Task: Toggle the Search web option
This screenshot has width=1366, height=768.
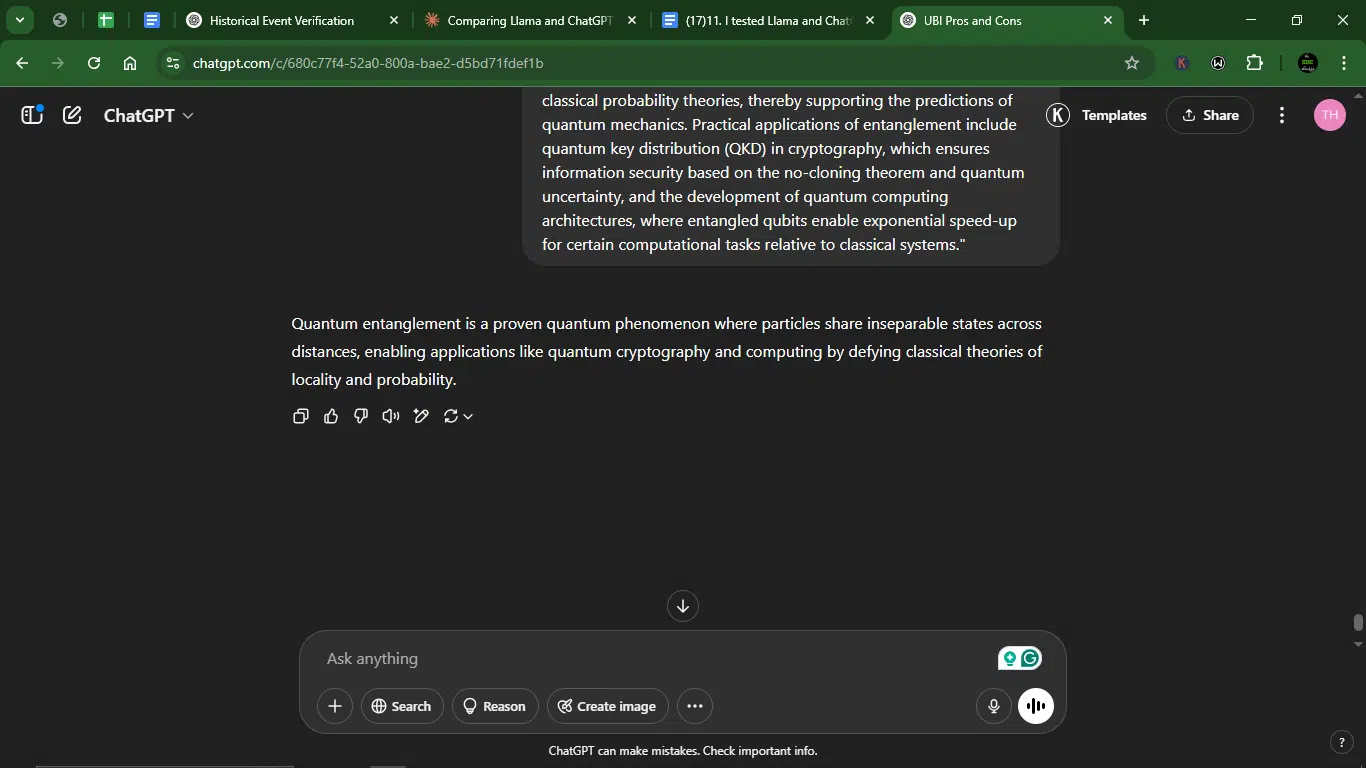Action: coord(402,706)
